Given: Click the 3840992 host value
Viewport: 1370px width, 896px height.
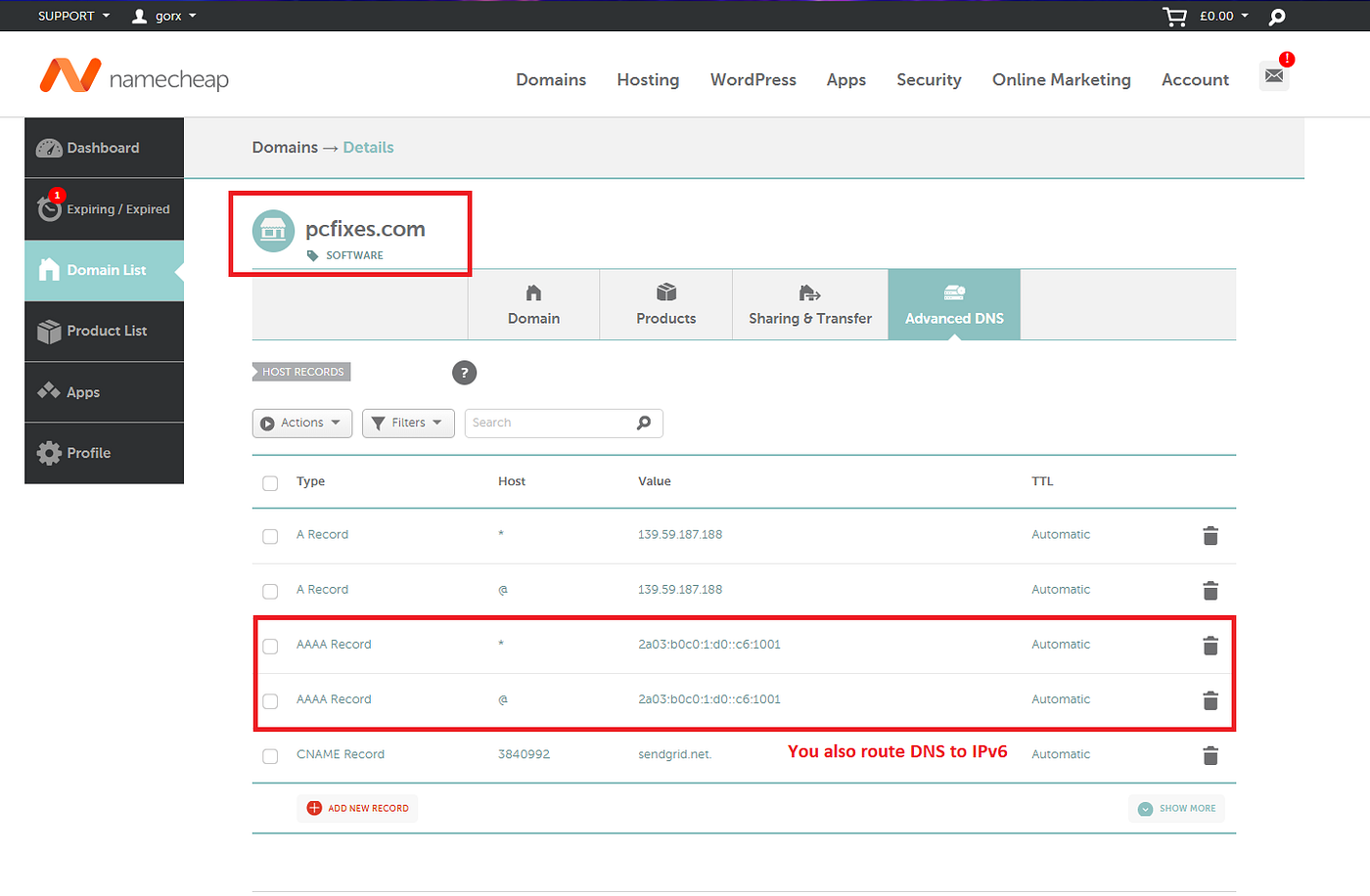Looking at the screenshot, I should click(524, 754).
